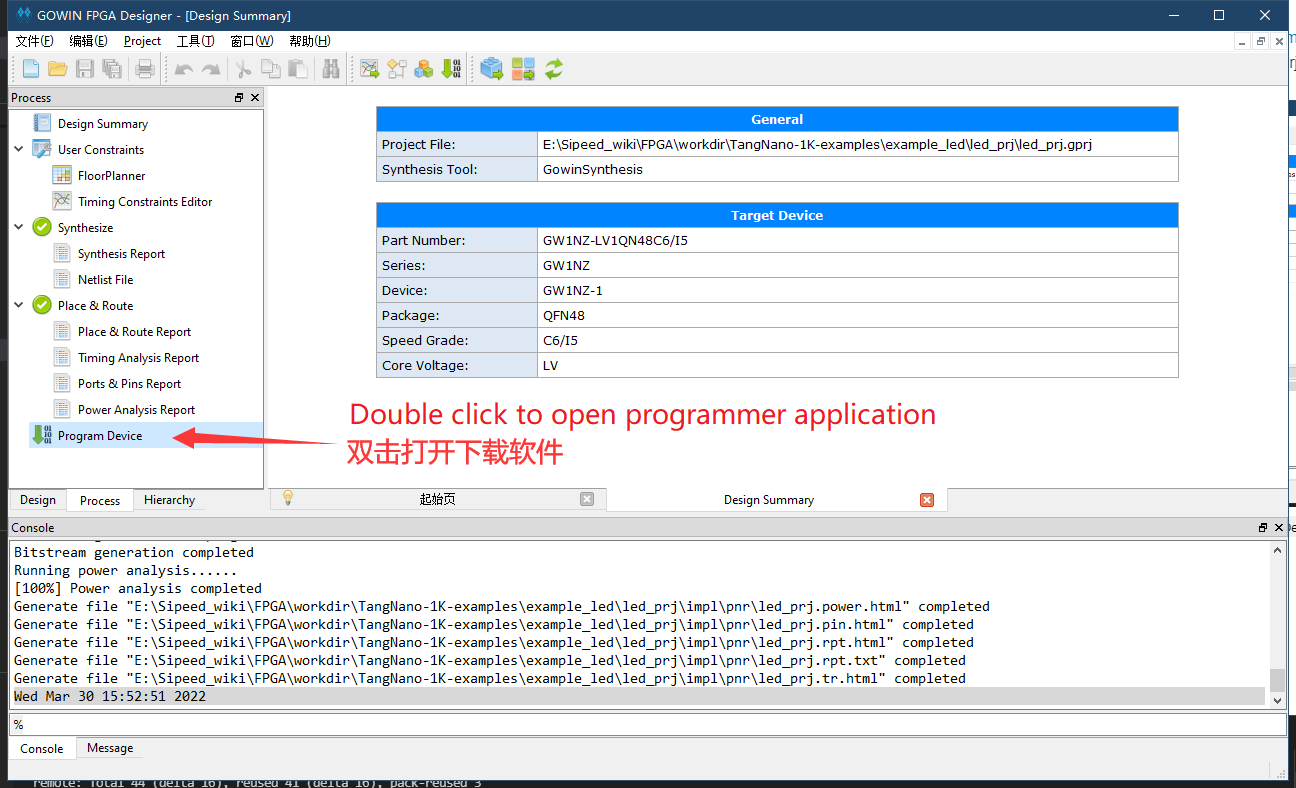The width and height of the screenshot is (1296, 788).
Task: Close the Process panel
Action: 255,97
